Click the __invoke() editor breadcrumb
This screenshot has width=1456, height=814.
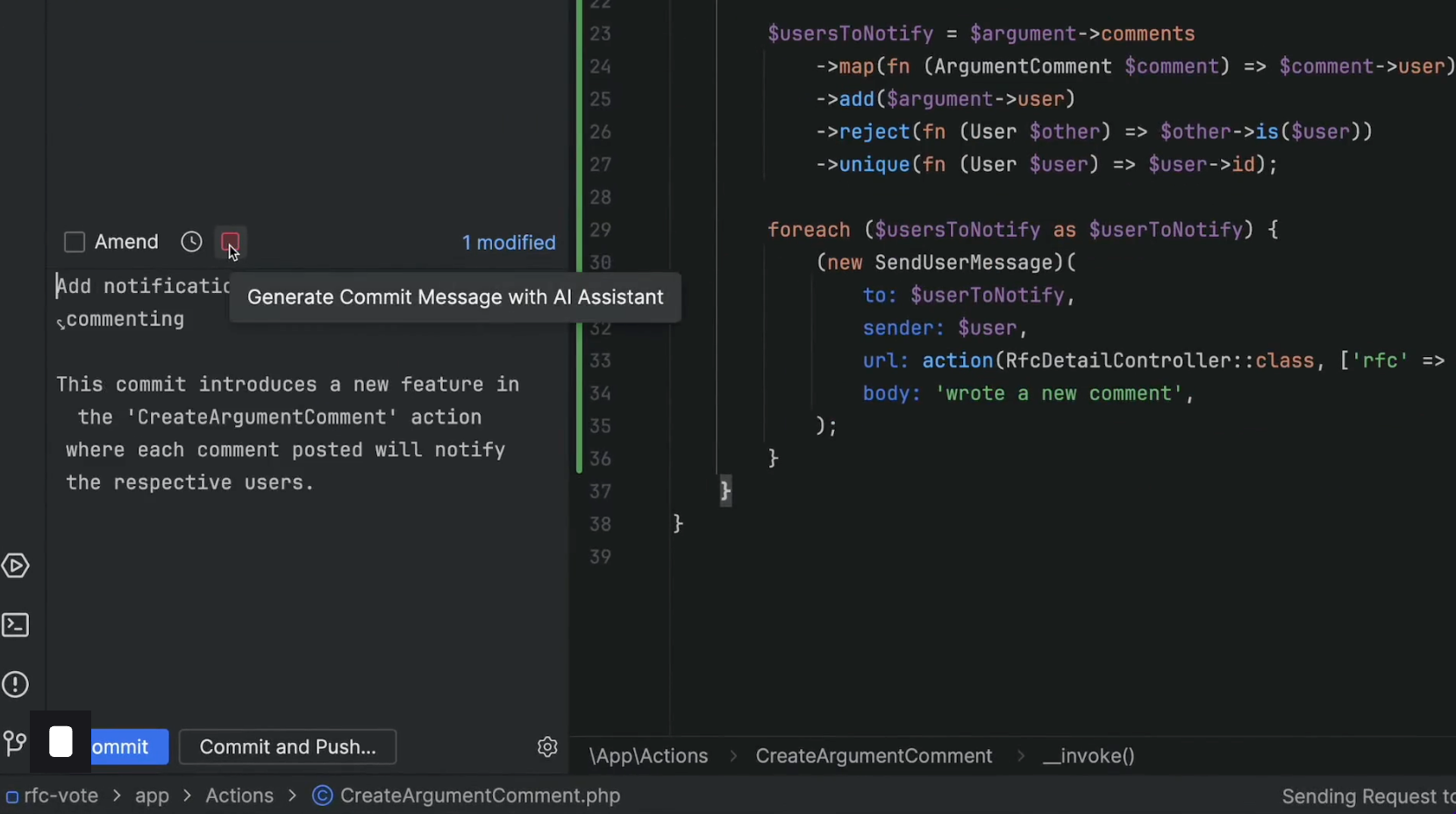(x=1088, y=755)
